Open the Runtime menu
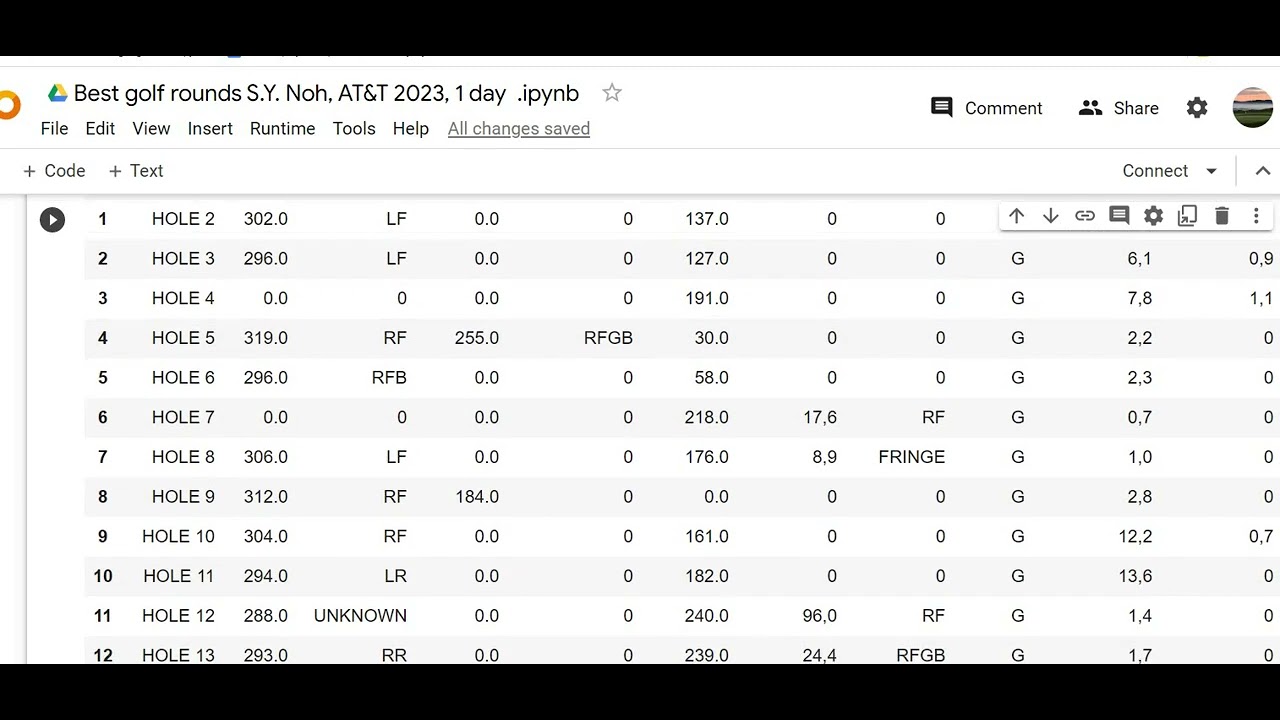This screenshot has width=1280, height=720. click(282, 128)
